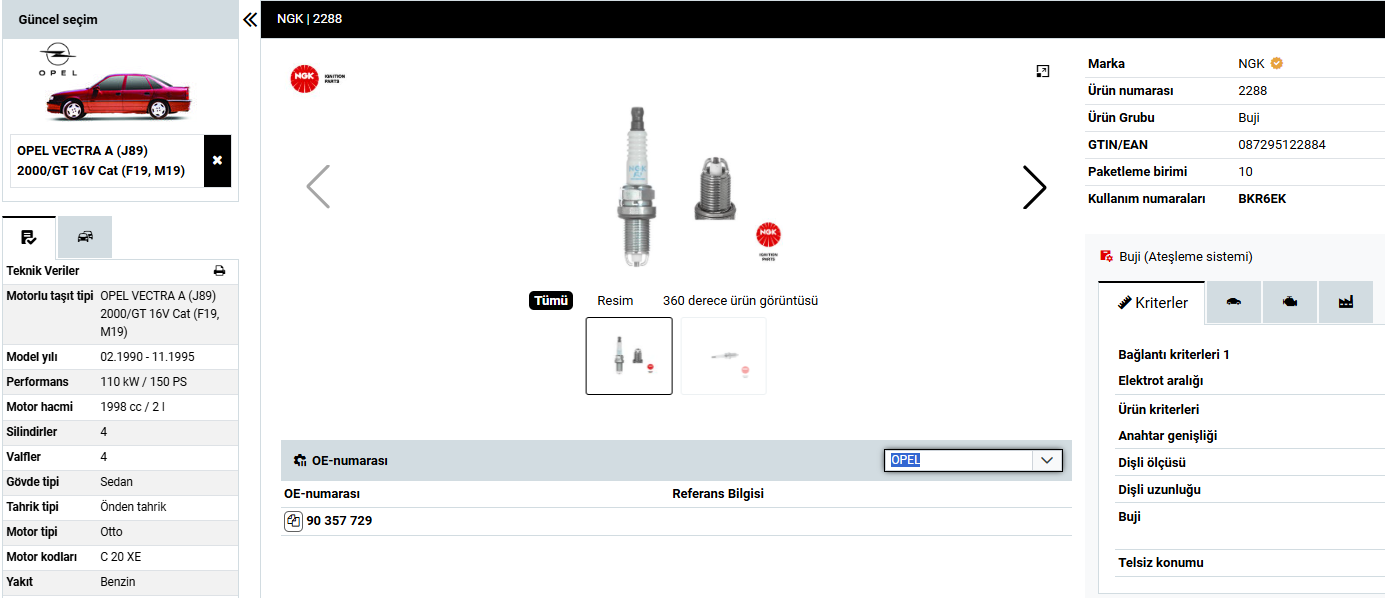Expand product image to fullscreen
Image resolution: width=1385 pixels, height=598 pixels.
[x=1043, y=71]
